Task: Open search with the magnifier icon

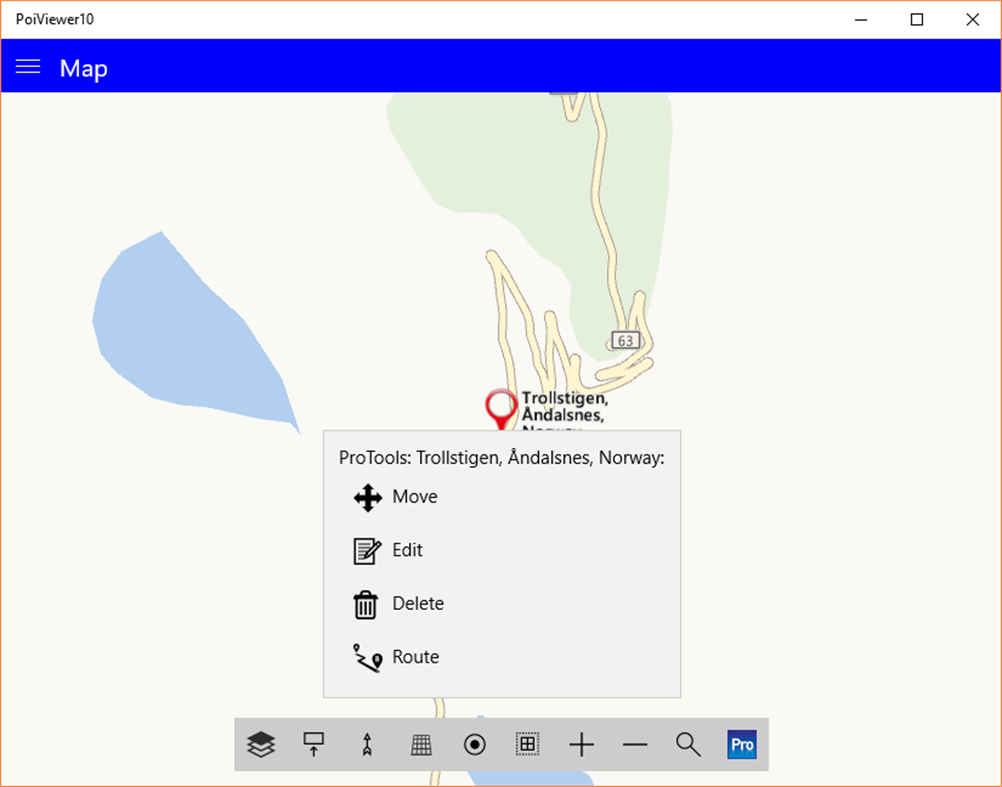Action: (687, 744)
